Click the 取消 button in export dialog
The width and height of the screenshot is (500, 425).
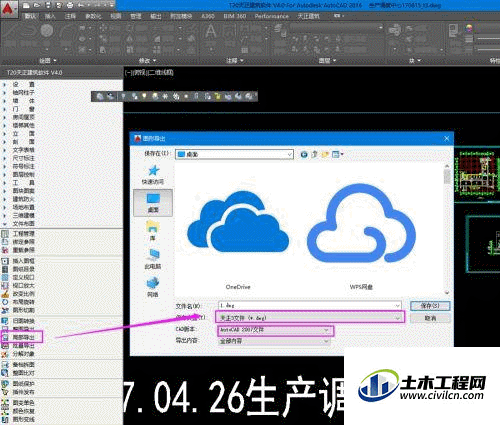click(x=430, y=318)
